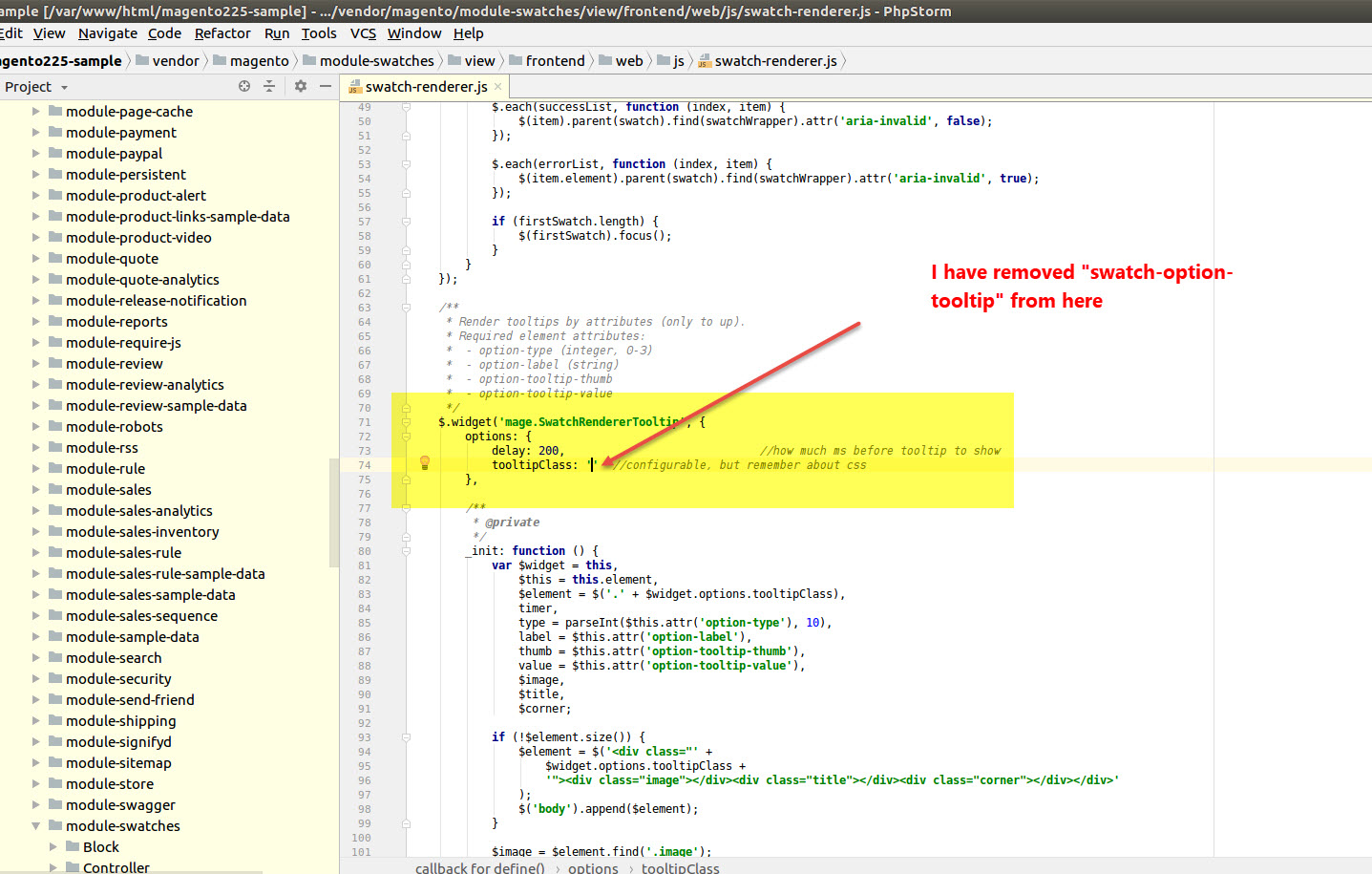Click the collapse all icon in Project panel

click(x=269, y=86)
